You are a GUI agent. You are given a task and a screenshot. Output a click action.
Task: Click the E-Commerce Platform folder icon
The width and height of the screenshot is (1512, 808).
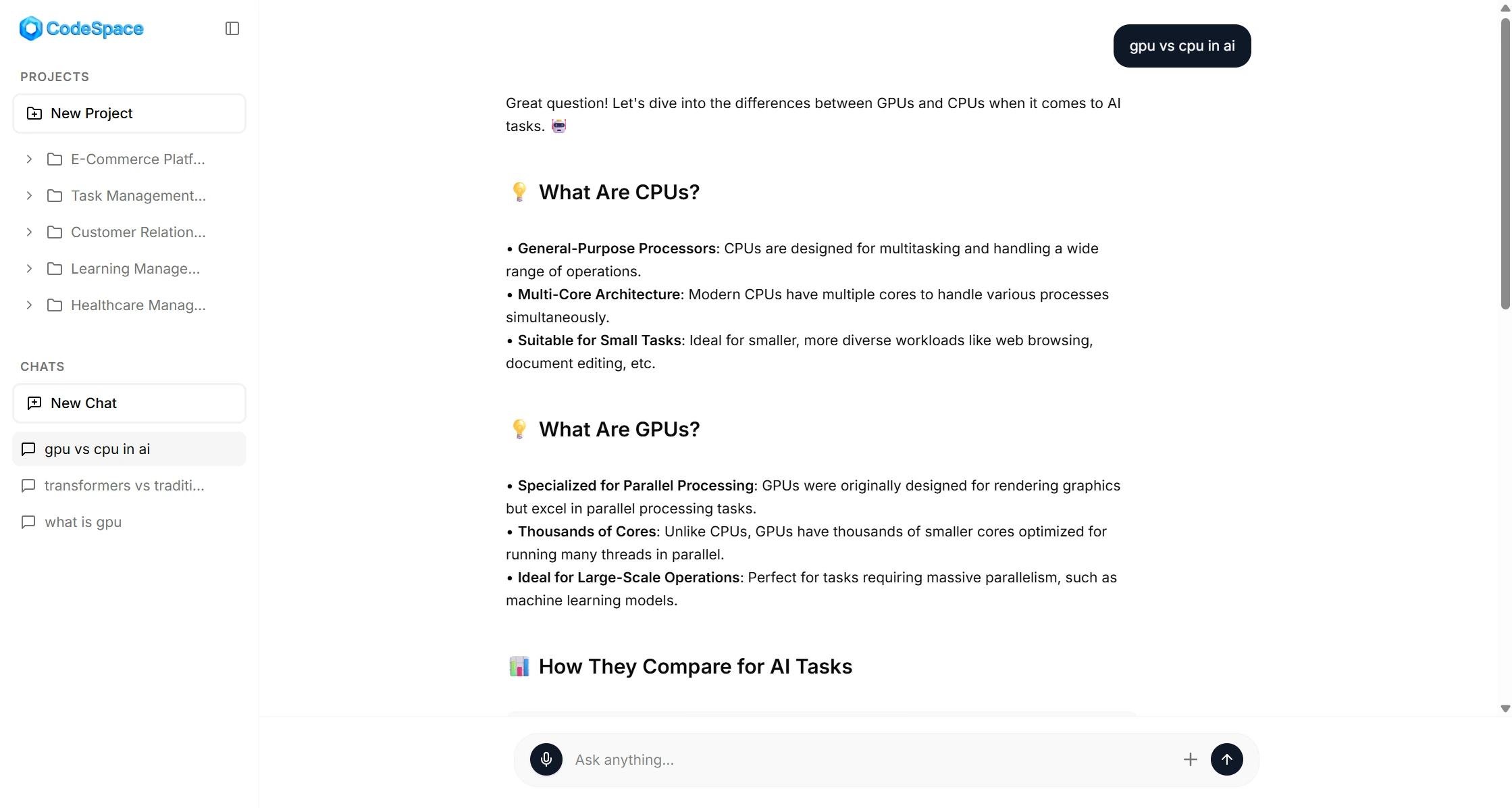tap(55, 159)
